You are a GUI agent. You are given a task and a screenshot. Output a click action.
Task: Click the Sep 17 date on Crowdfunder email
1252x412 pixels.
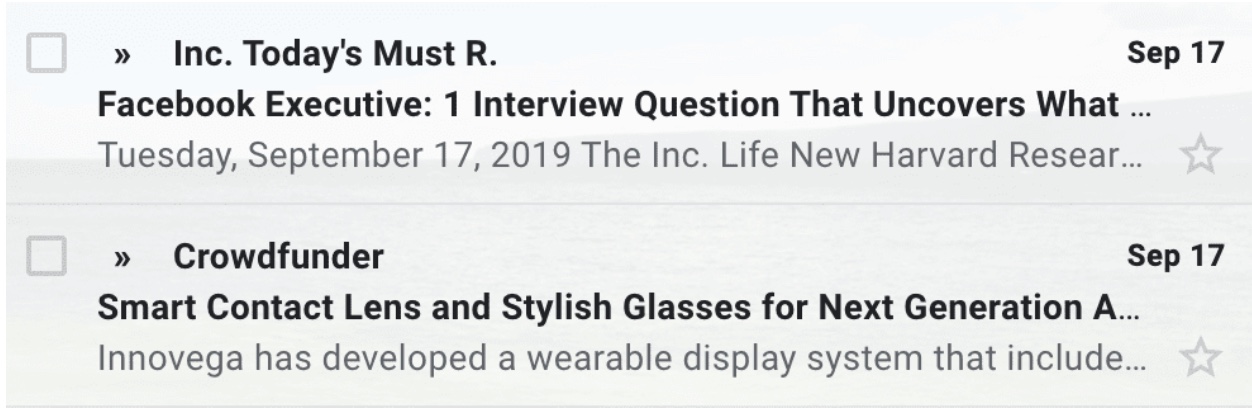coord(1175,257)
